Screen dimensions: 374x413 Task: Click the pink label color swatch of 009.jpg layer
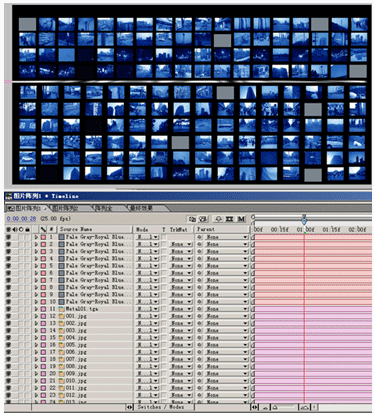43,374
